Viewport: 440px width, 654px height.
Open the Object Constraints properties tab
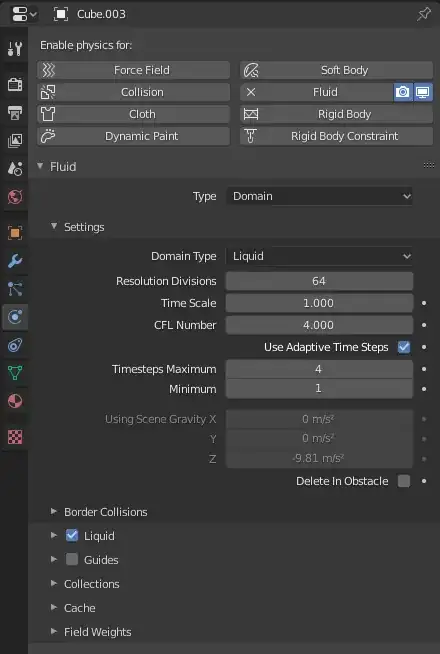click(x=15, y=345)
